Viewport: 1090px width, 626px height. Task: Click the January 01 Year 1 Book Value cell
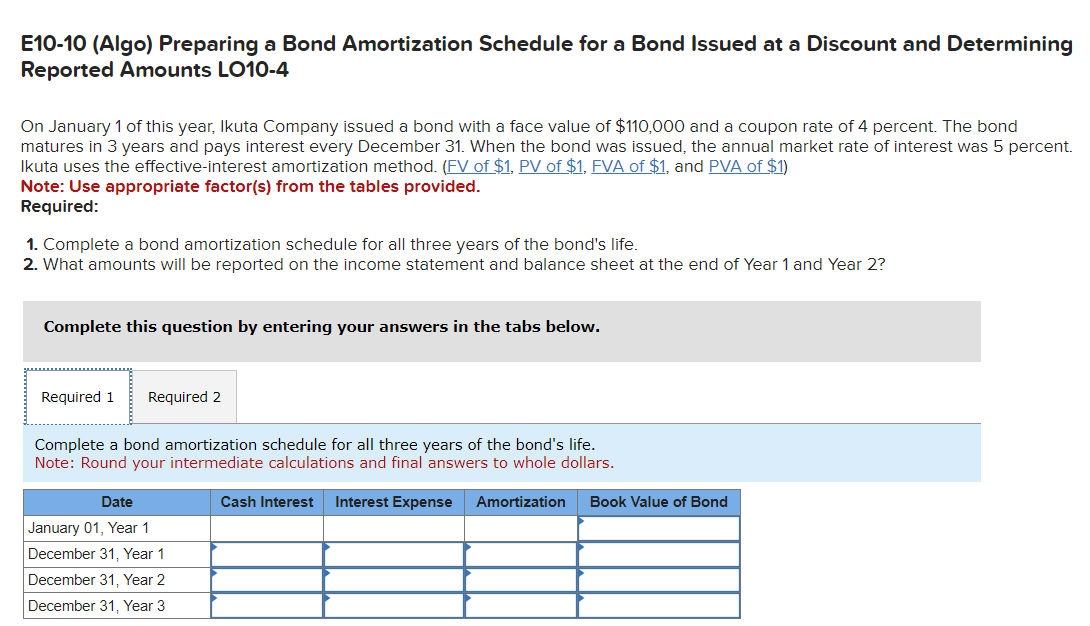(658, 528)
